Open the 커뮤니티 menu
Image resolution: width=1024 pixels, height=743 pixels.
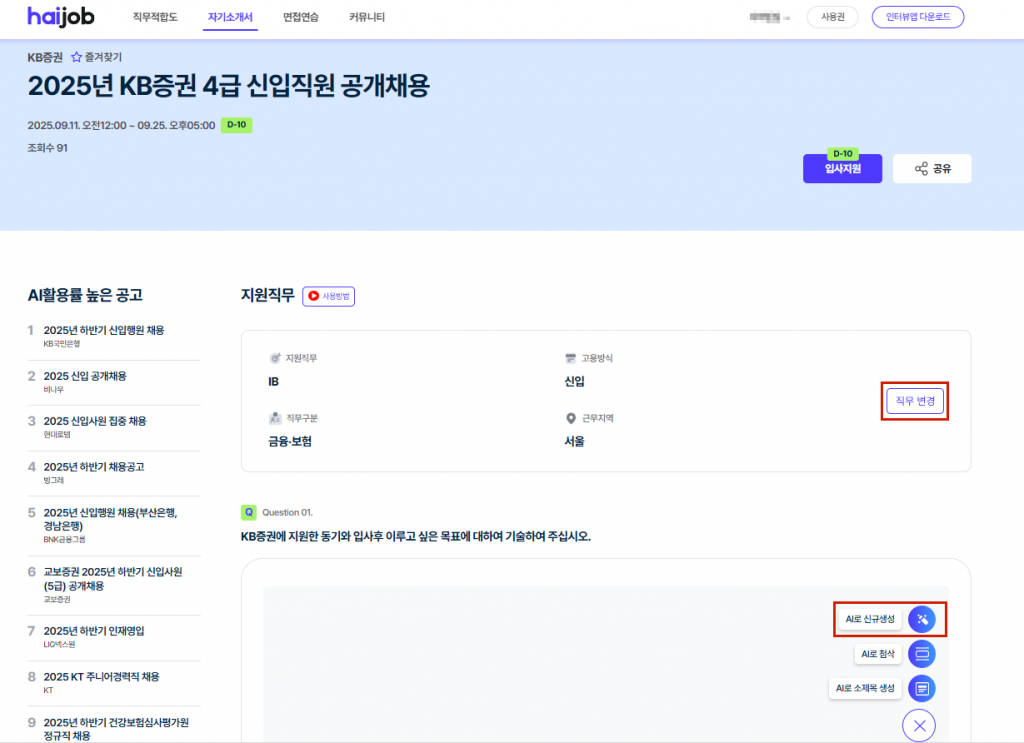tap(366, 17)
